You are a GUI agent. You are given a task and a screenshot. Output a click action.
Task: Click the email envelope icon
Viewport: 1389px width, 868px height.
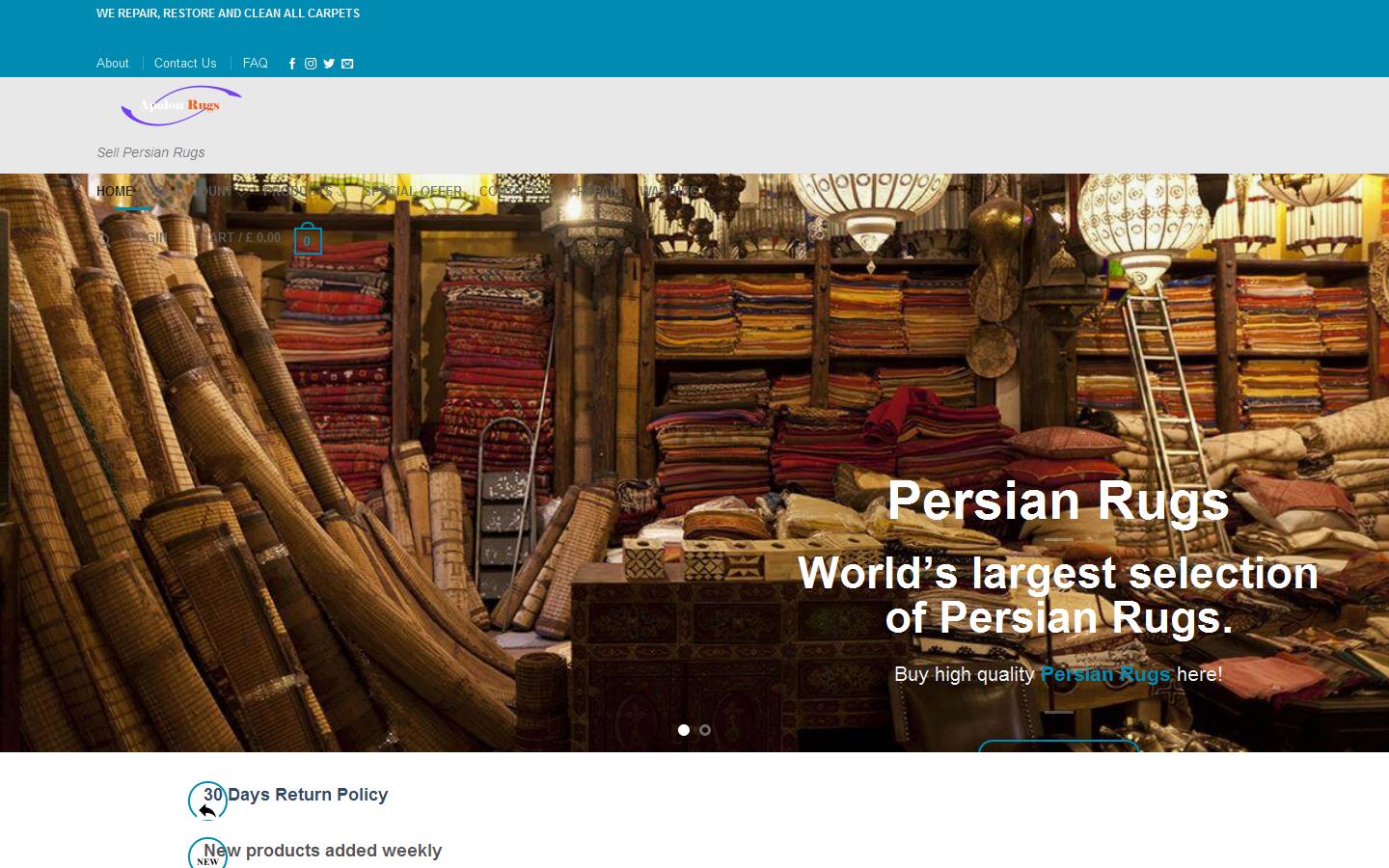coord(347,64)
